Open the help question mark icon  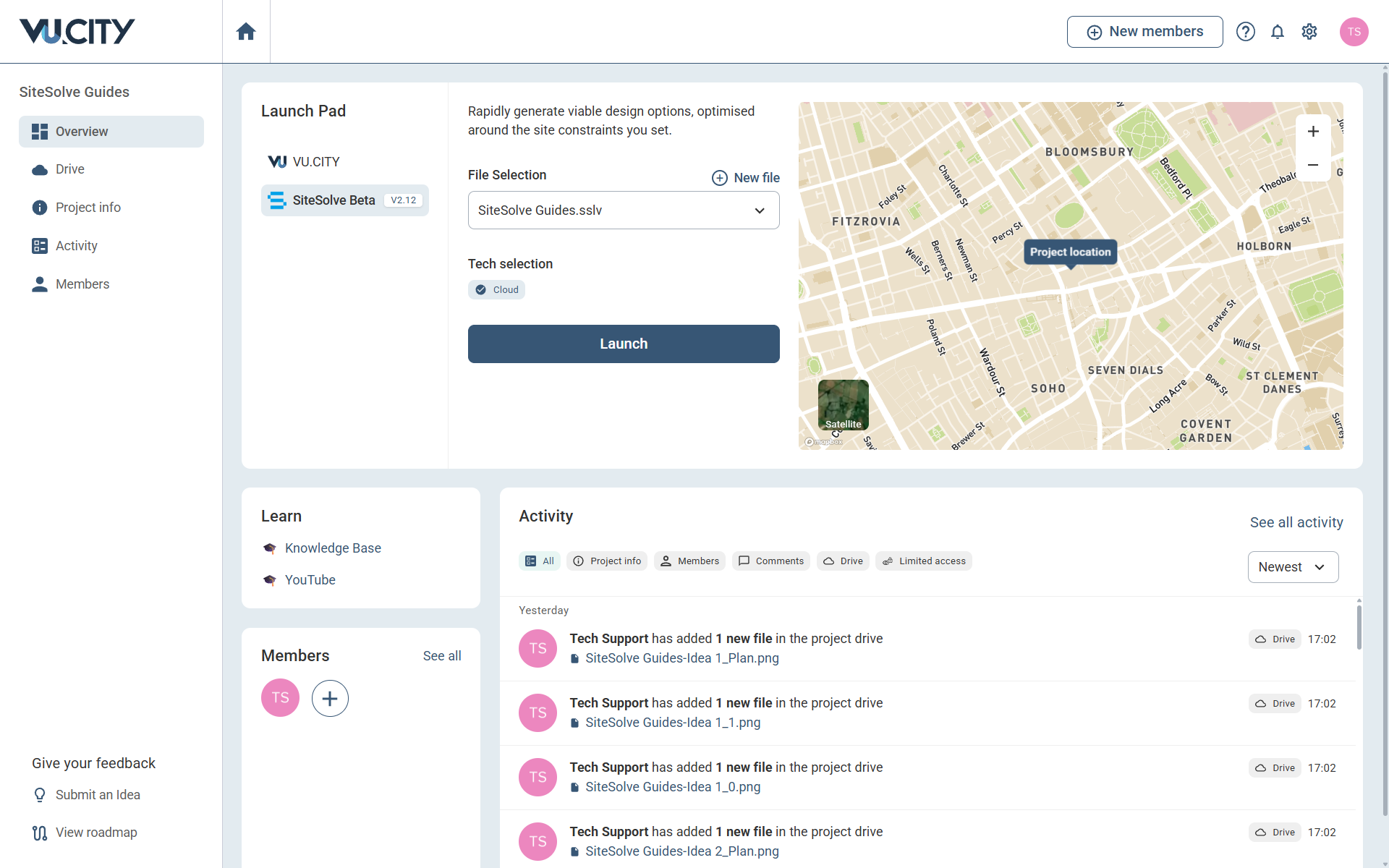pos(1245,32)
